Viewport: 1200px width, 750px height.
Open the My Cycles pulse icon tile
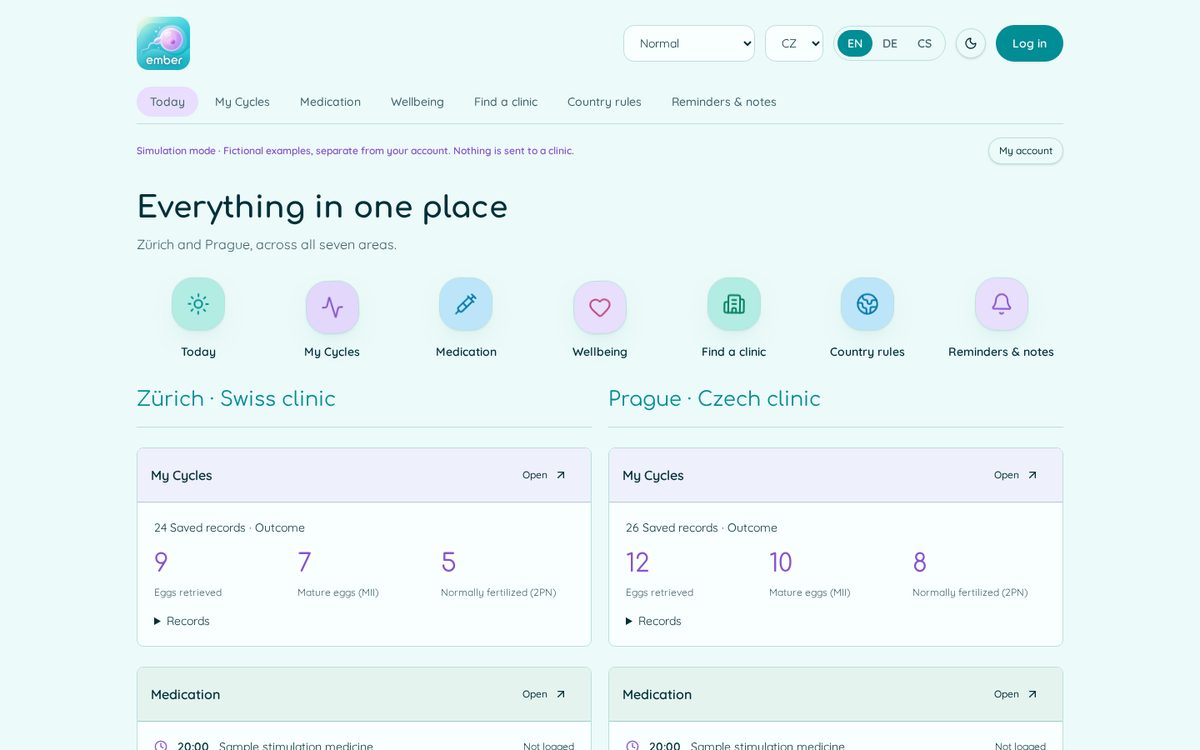coord(332,307)
